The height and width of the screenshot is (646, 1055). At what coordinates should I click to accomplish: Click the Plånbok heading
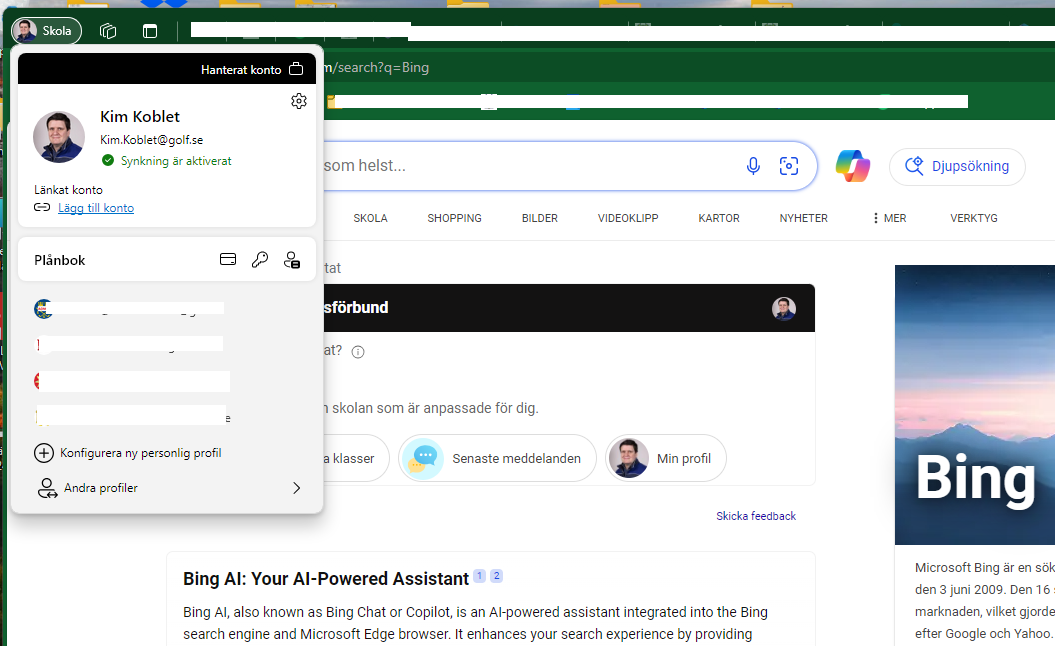pos(60,260)
